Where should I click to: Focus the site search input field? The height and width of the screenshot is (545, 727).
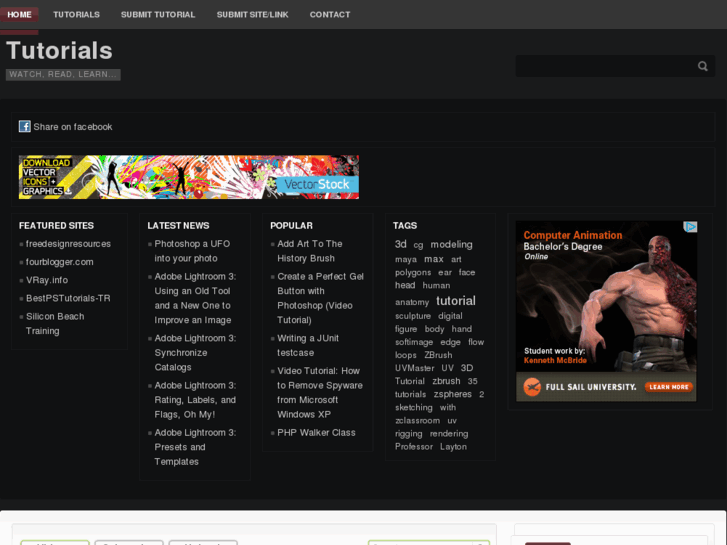click(605, 66)
